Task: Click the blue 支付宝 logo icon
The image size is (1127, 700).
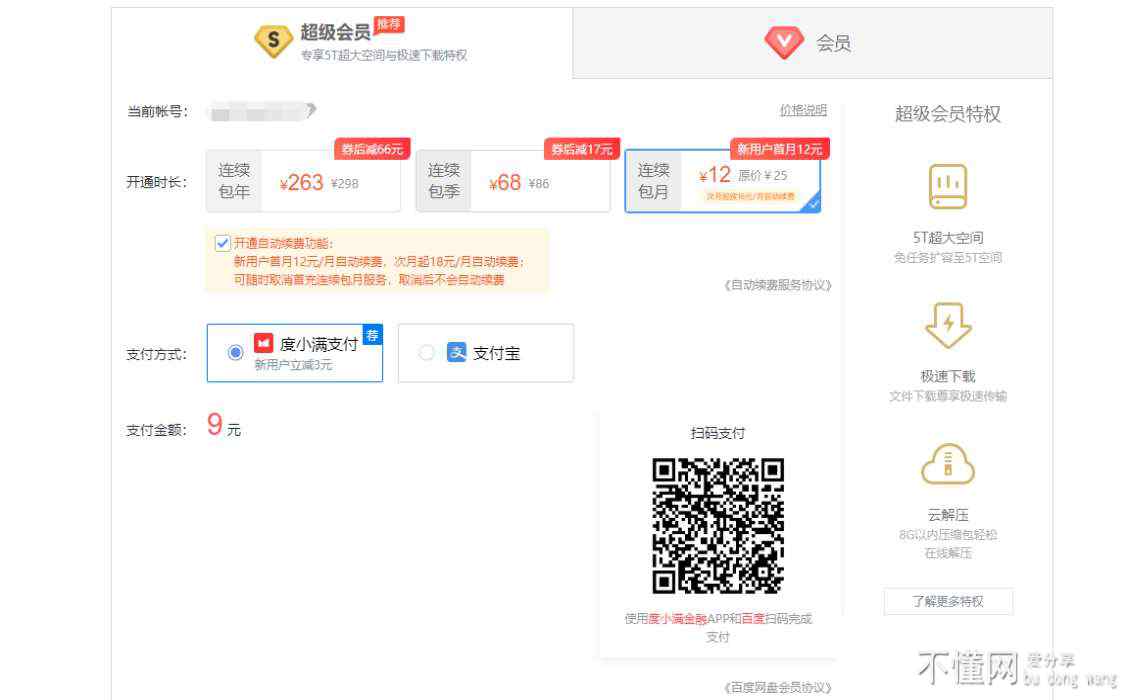Action: tap(456, 352)
